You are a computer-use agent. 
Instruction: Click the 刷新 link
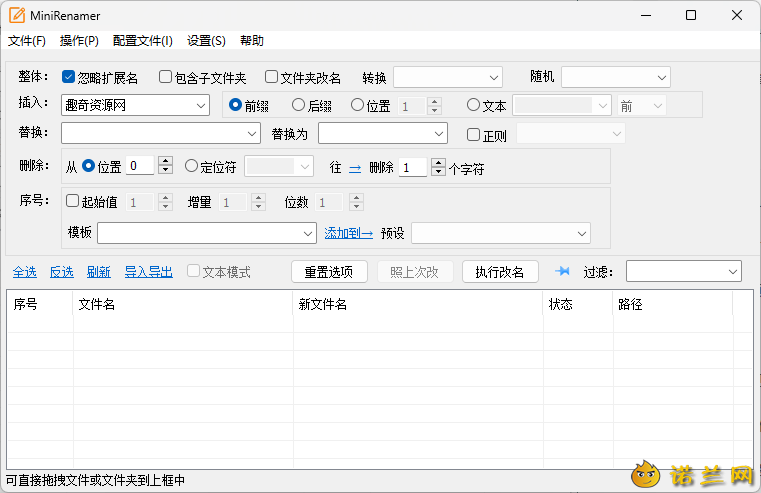click(x=99, y=272)
